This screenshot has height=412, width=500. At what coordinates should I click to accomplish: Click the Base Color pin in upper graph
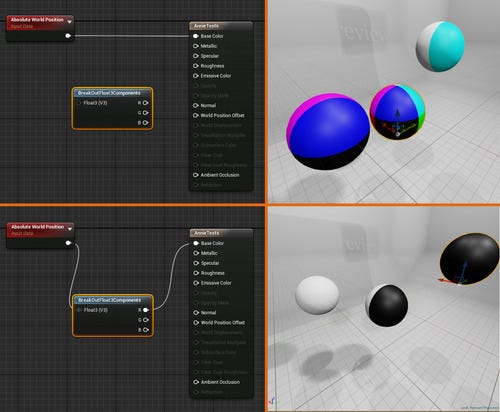point(196,36)
